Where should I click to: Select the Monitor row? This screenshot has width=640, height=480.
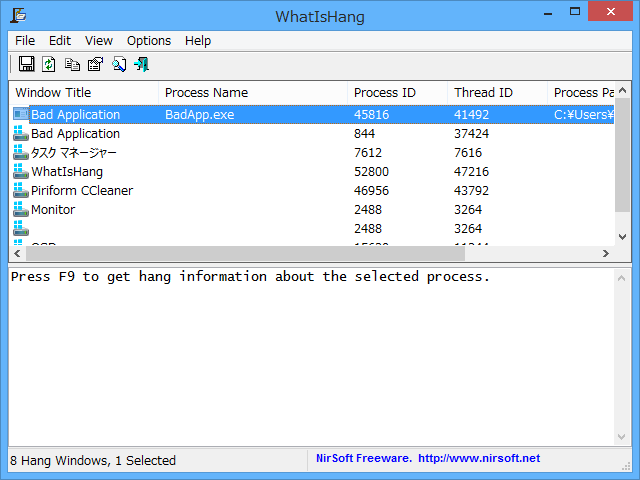(312, 209)
